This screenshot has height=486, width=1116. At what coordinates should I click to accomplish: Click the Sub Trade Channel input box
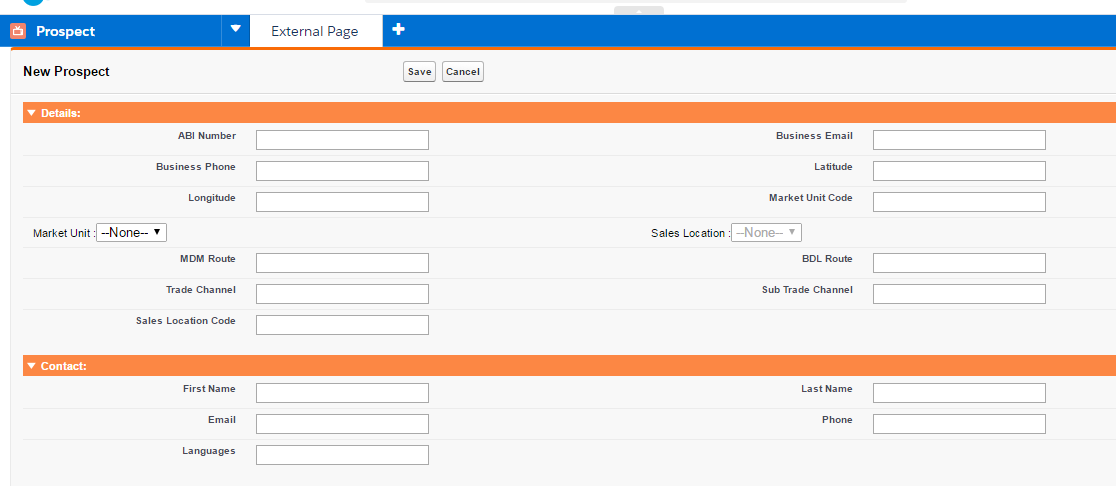[959, 294]
